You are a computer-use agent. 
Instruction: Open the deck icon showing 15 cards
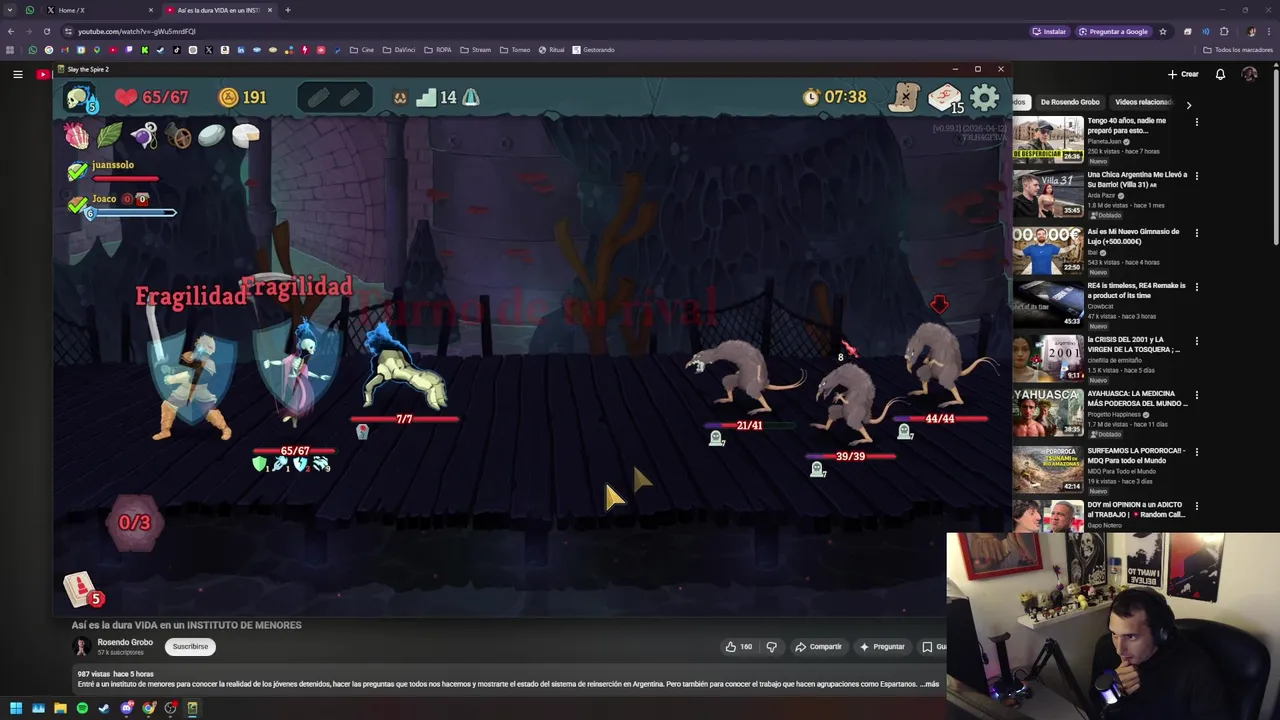coord(945,97)
